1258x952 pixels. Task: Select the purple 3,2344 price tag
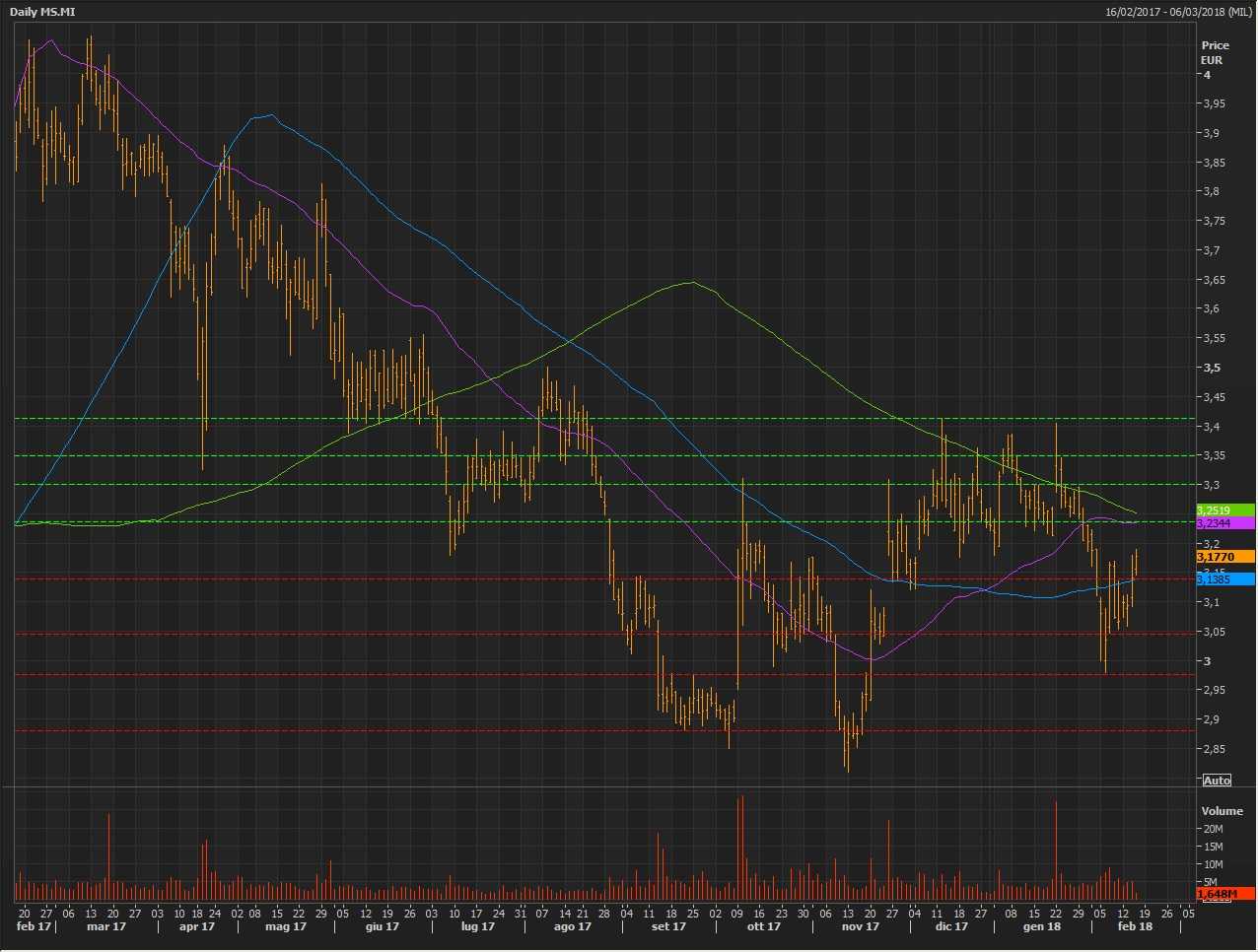(1224, 523)
